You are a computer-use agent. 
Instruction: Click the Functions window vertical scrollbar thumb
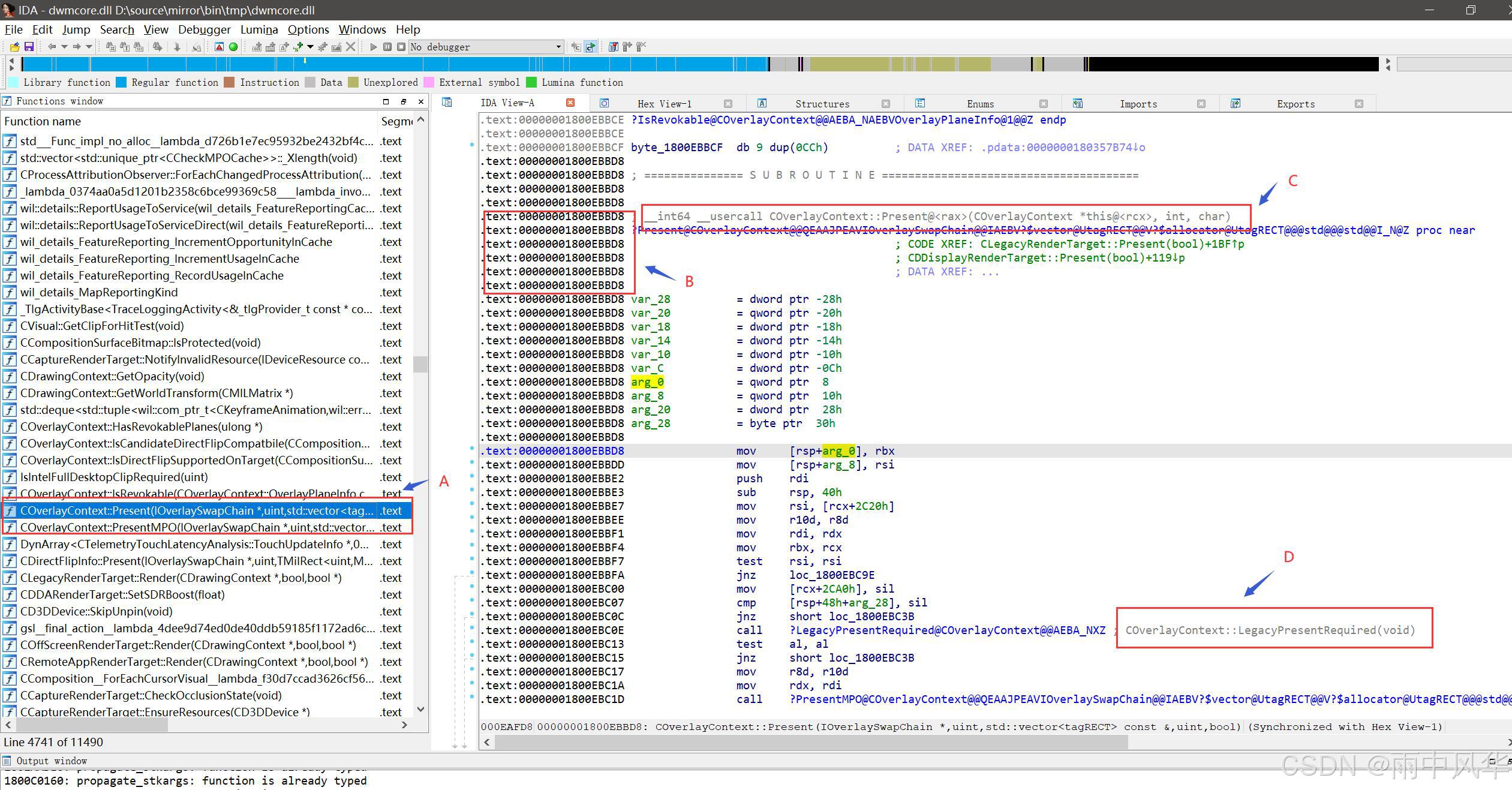420,364
